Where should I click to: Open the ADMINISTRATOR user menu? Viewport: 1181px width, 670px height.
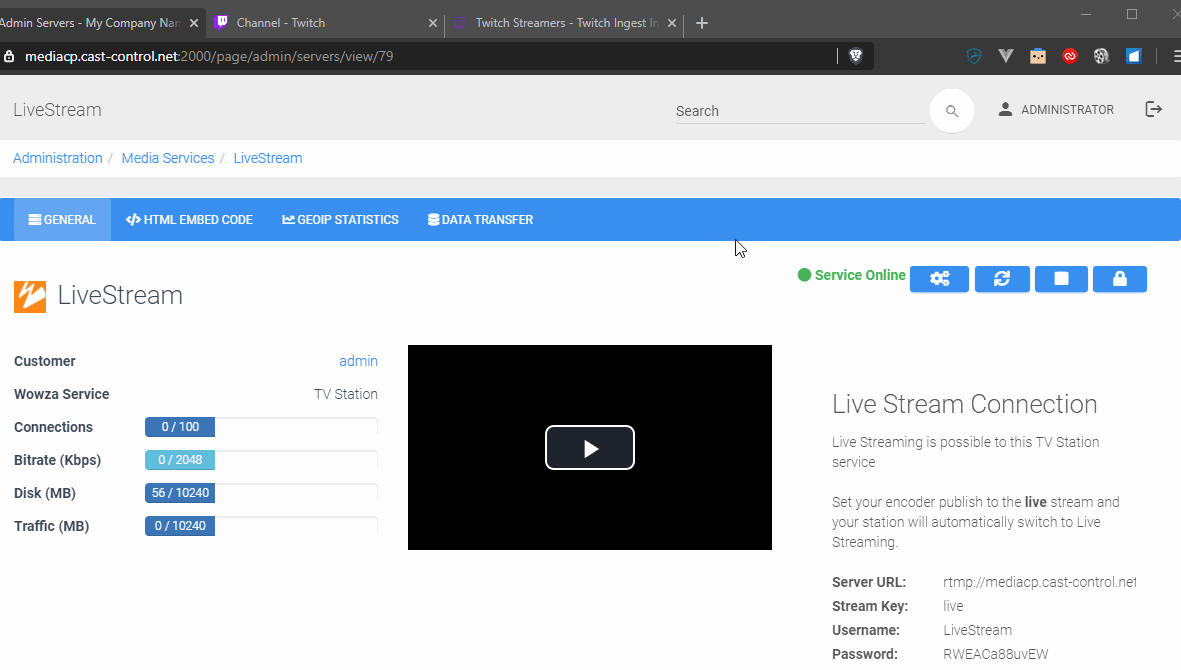tap(1056, 109)
